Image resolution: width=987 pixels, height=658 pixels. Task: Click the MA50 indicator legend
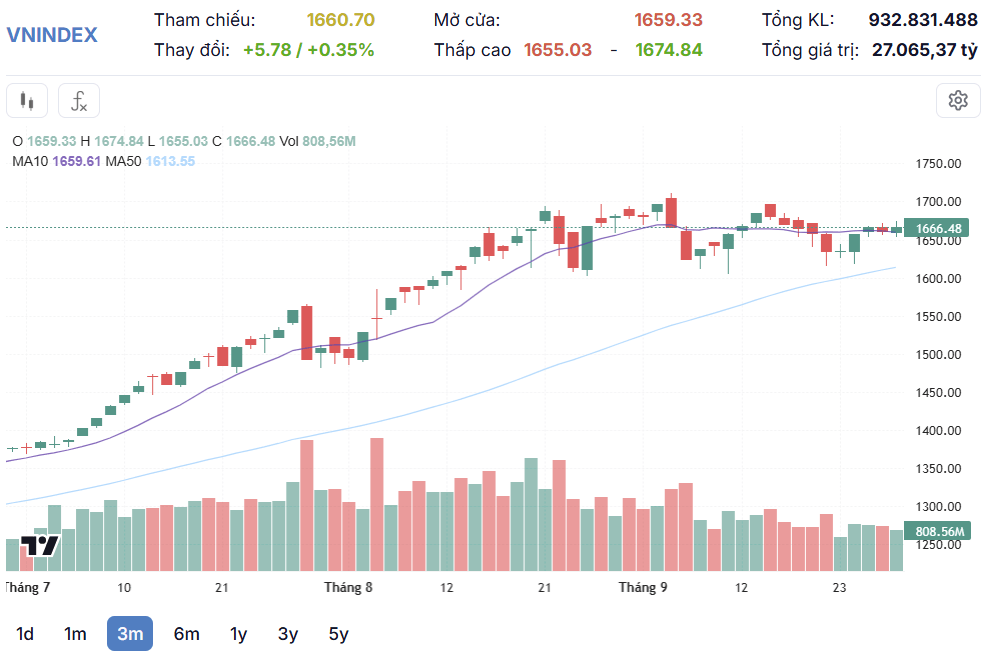(150, 161)
